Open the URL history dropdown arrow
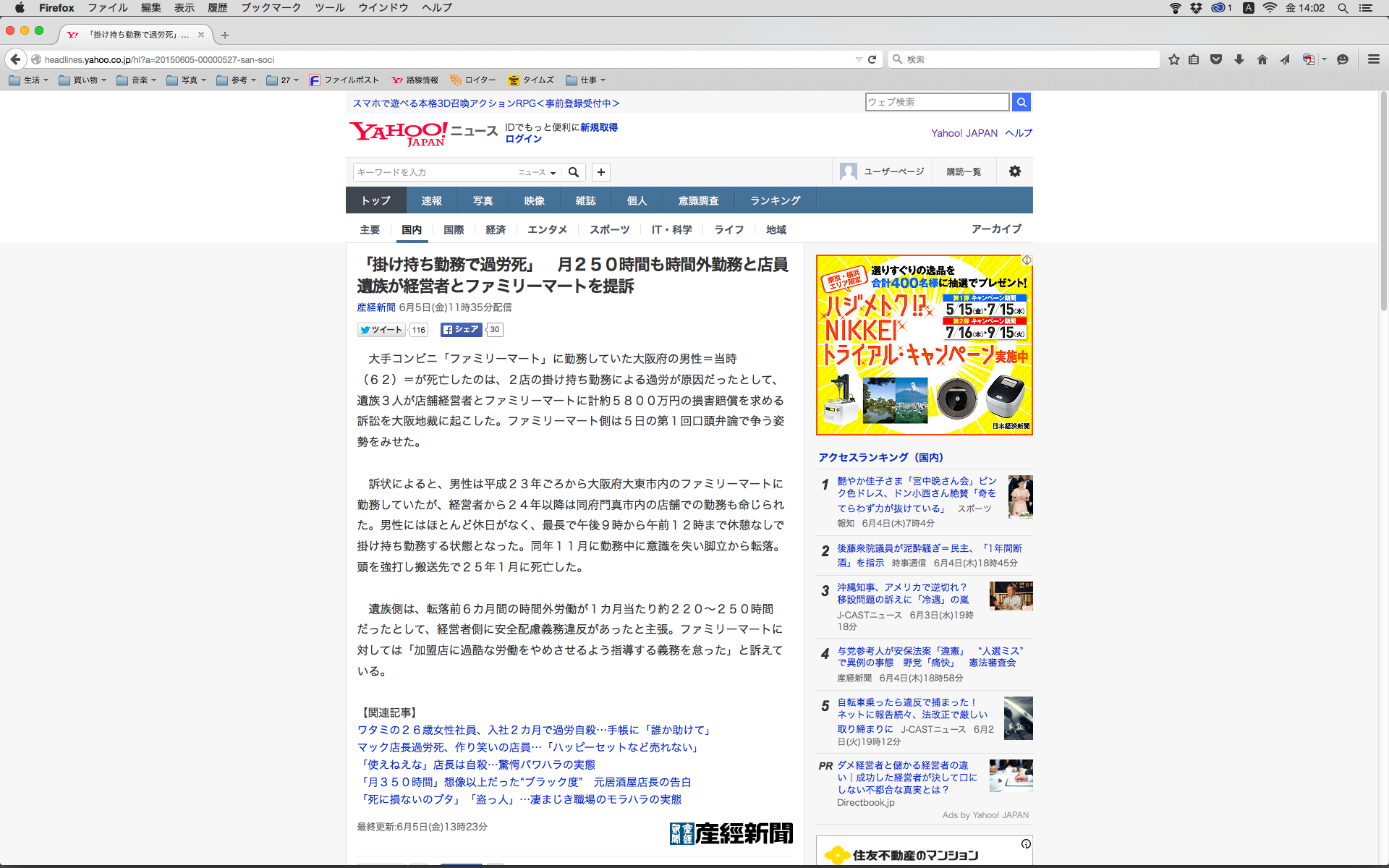 (859, 59)
